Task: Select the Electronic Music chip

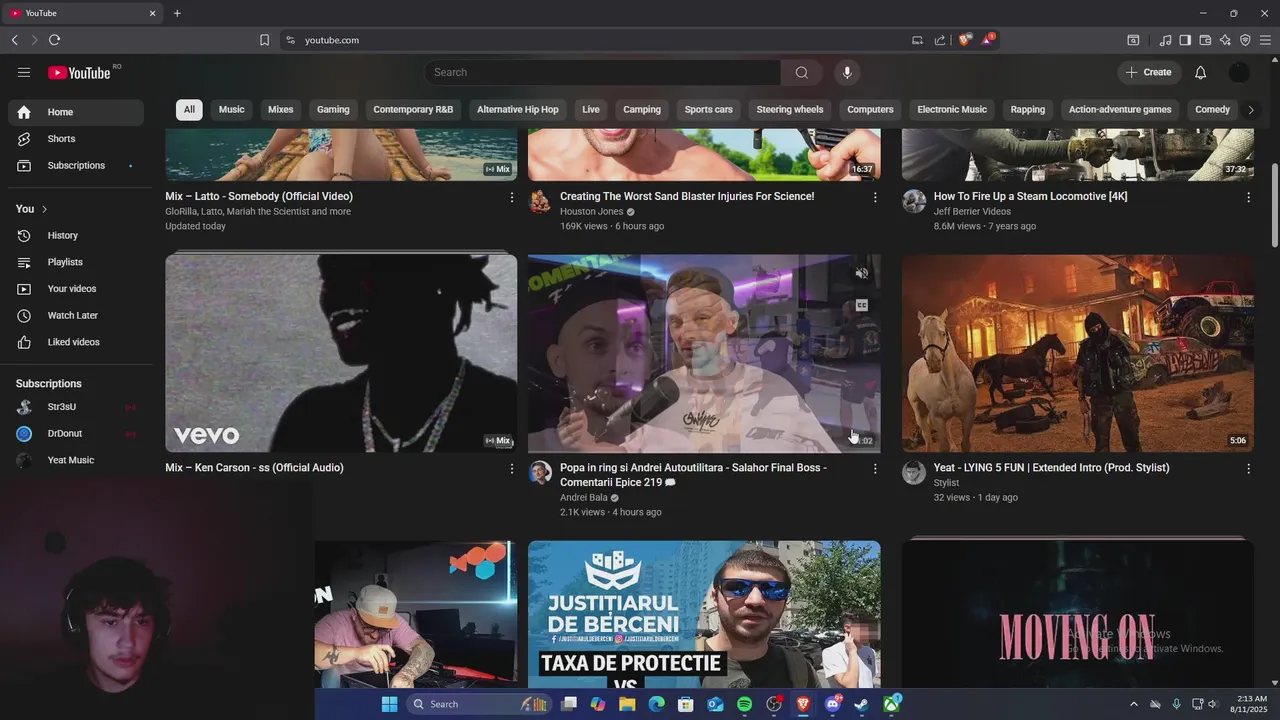Action: tap(952, 110)
